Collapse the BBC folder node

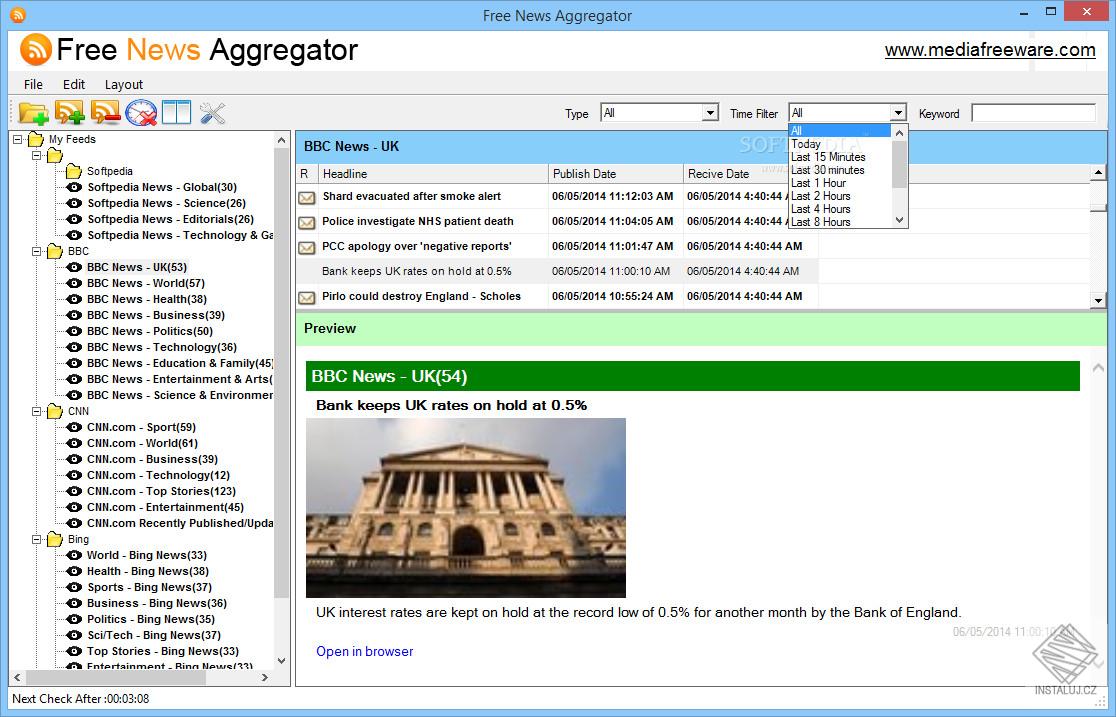coord(36,251)
